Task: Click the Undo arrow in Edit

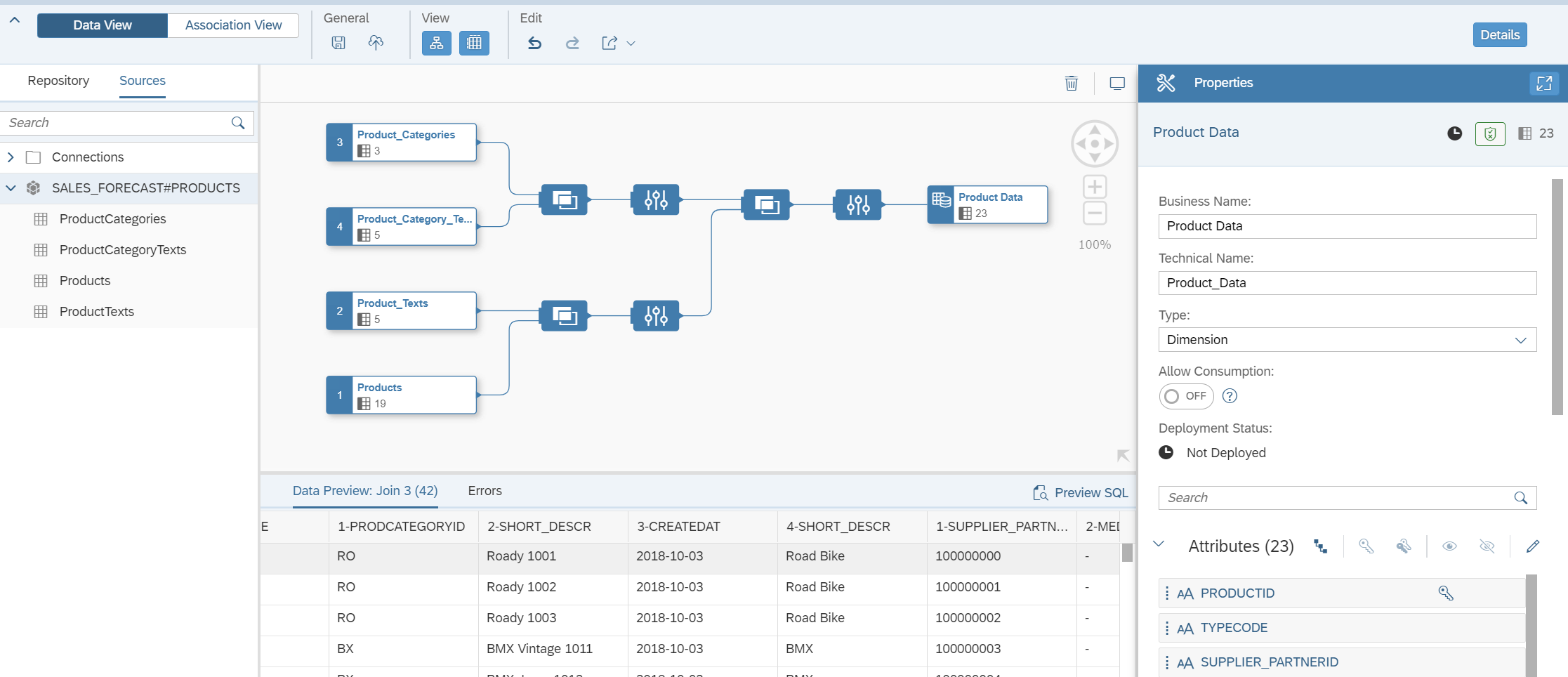Action: click(x=534, y=43)
